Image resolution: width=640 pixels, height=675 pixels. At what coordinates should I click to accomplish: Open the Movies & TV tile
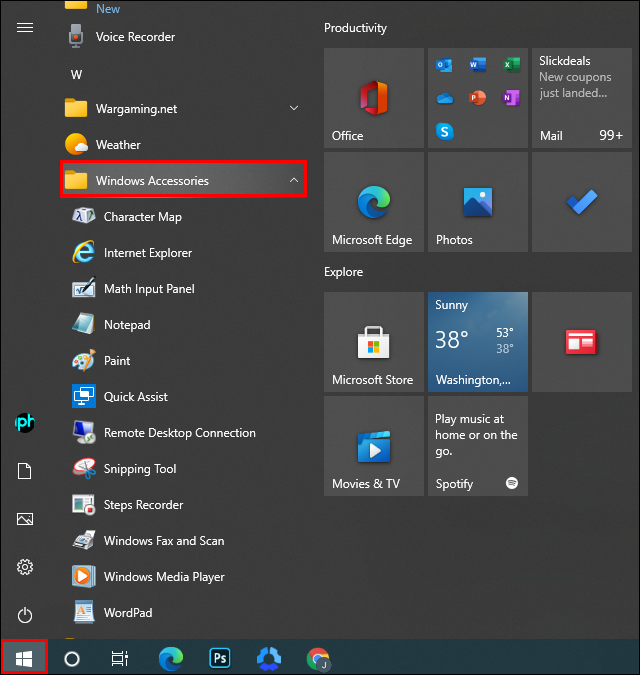[x=374, y=446]
